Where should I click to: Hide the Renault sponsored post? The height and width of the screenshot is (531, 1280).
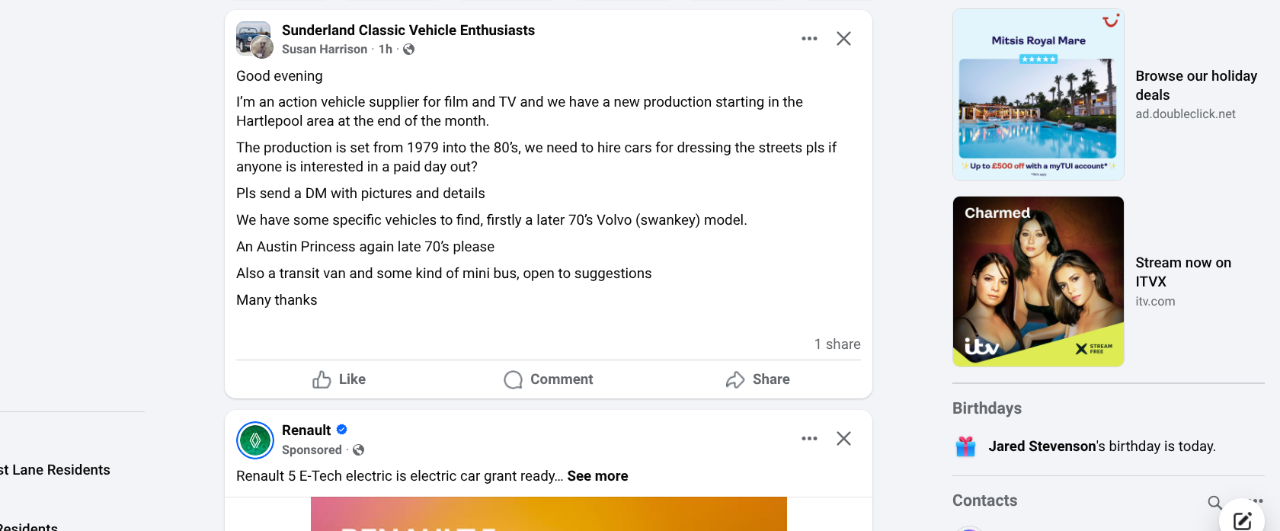pyautogui.click(x=844, y=439)
